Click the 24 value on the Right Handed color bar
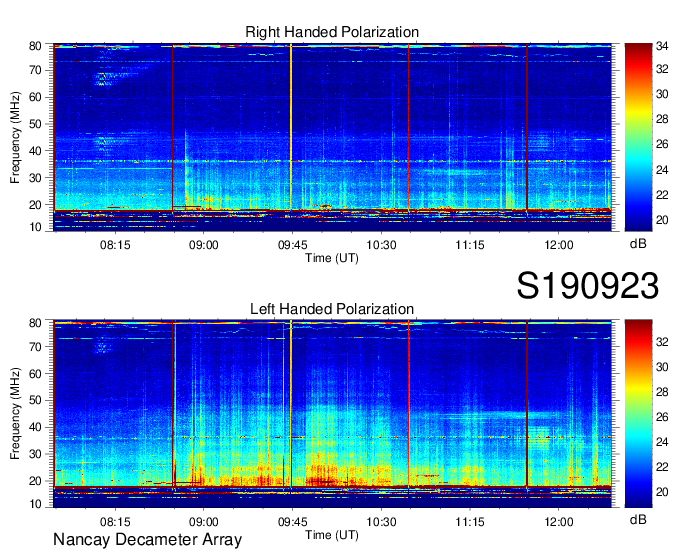Image resolution: width=680 pixels, height=552 pixels. pyautogui.click(x=661, y=170)
